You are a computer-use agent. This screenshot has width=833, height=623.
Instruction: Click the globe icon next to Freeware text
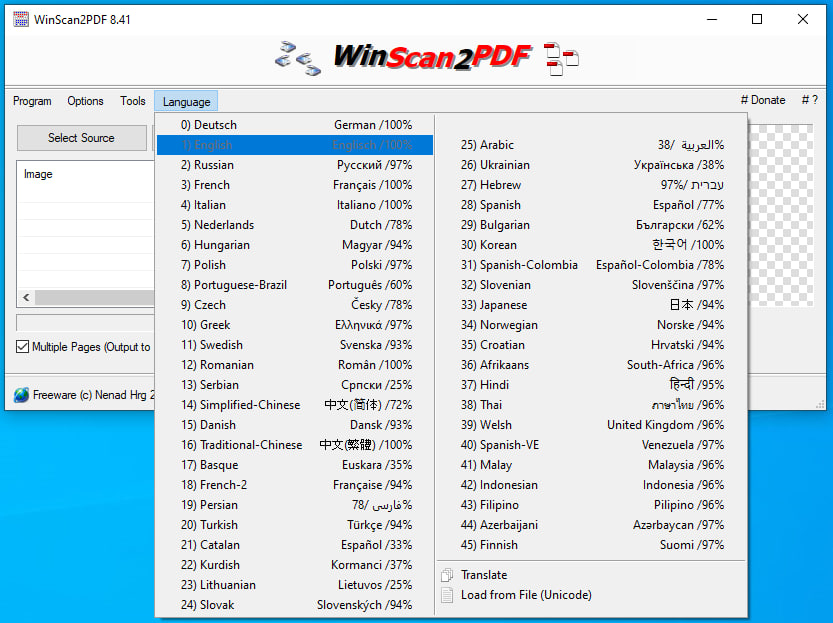point(20,393)
